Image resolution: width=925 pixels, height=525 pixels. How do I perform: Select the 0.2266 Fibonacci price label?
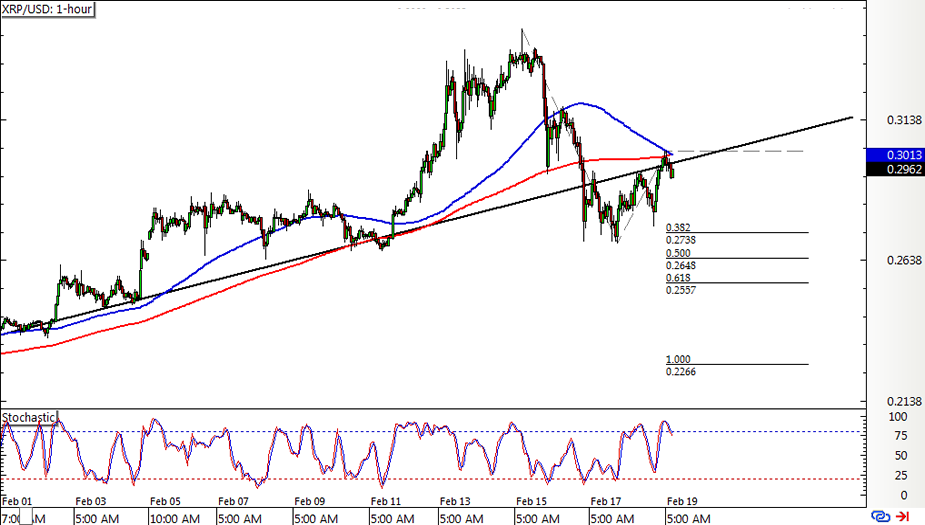tap(681, 372)
